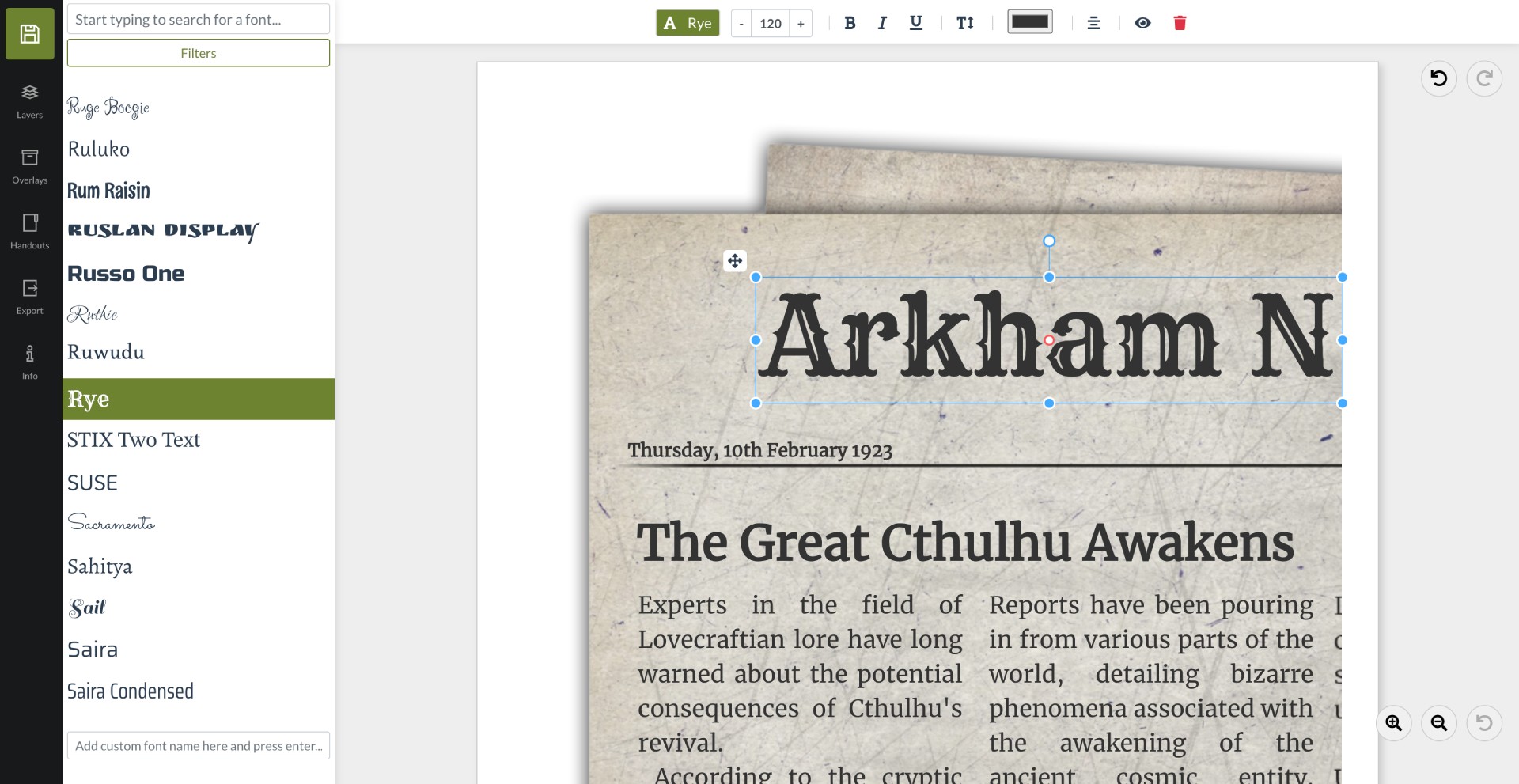Toggle bold formatting
The width and height of the screenshot is (1519, 784).
(850, 23)
